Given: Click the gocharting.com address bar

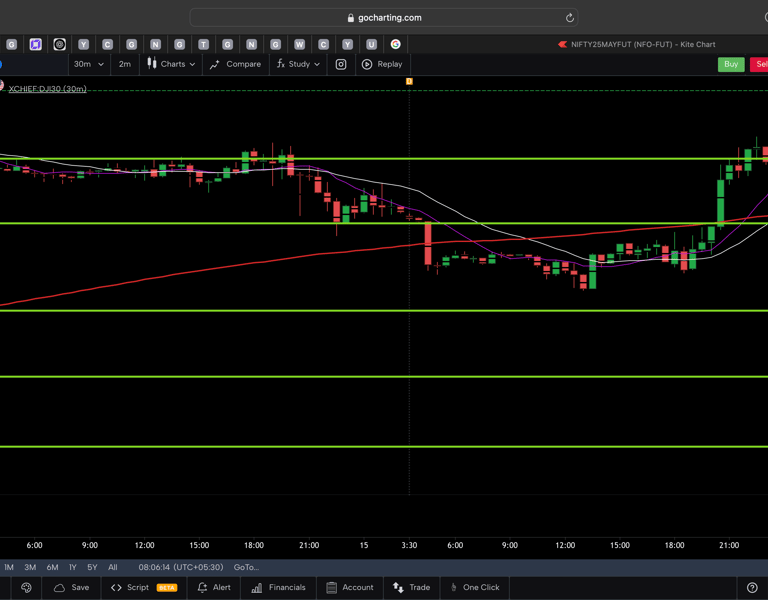Looking at the screenshot, I should pos(384,18).
